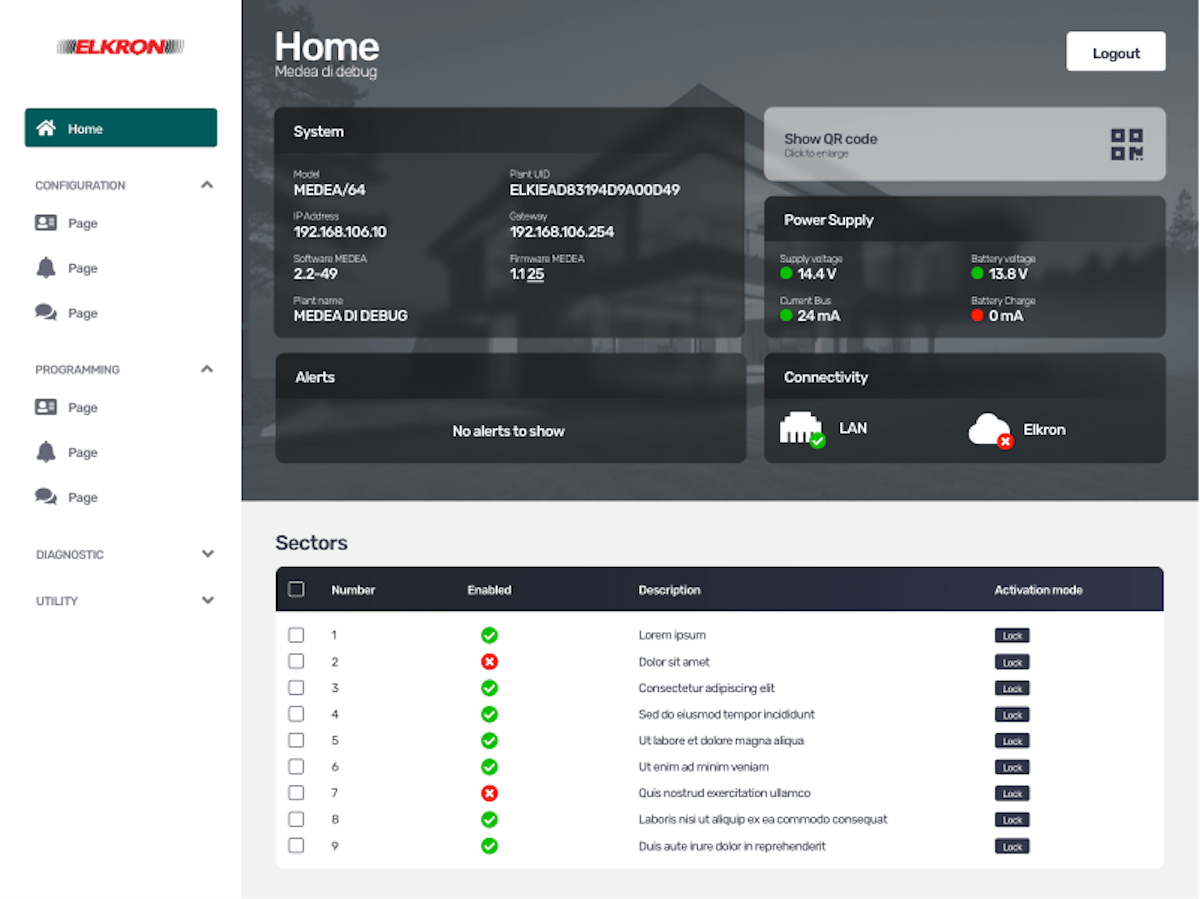This screenshot has height=899, width=1200.
Task: Click the enabled checkmark icon for sector 5
Action: 489,740
